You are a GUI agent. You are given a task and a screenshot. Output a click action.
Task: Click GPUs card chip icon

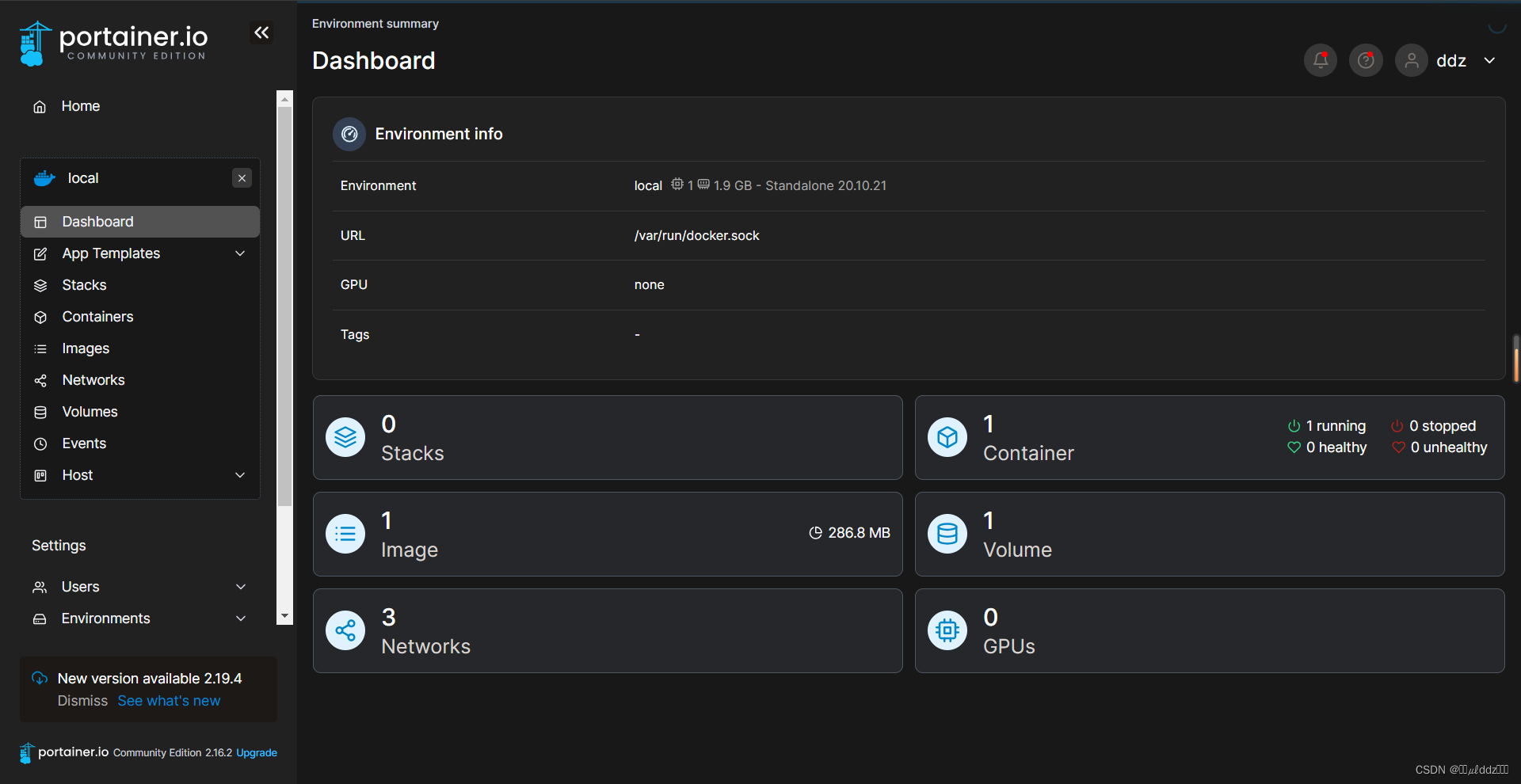947,630
